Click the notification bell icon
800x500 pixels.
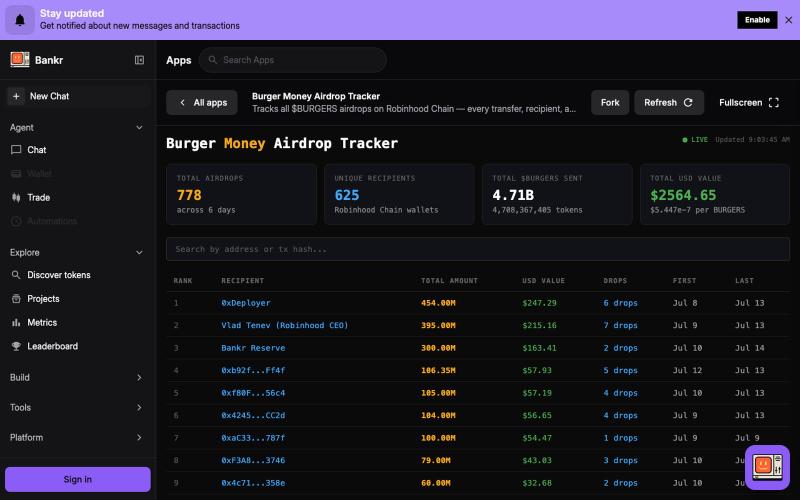(19, 20)
